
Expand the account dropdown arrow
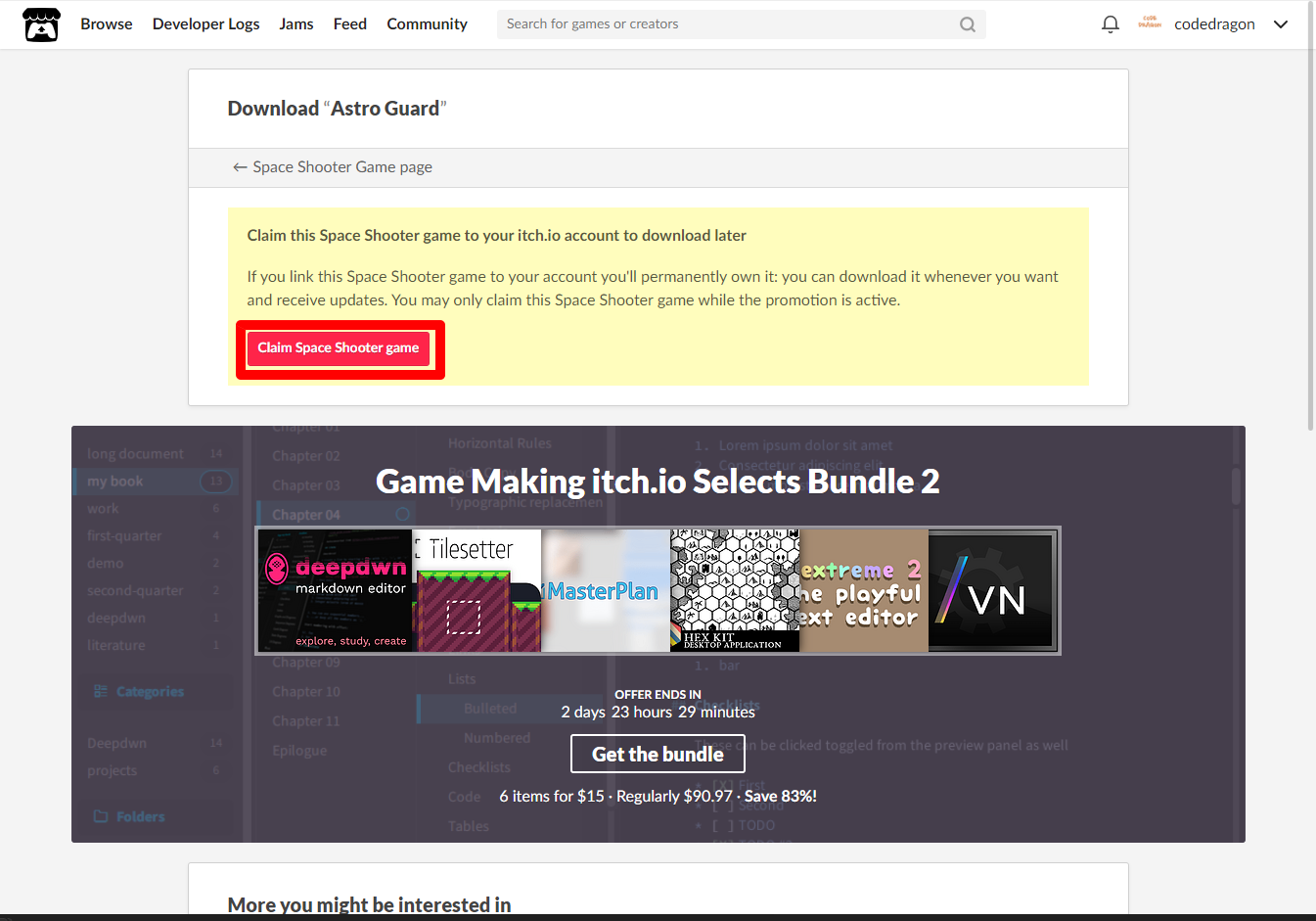(x=1281, y=24)
